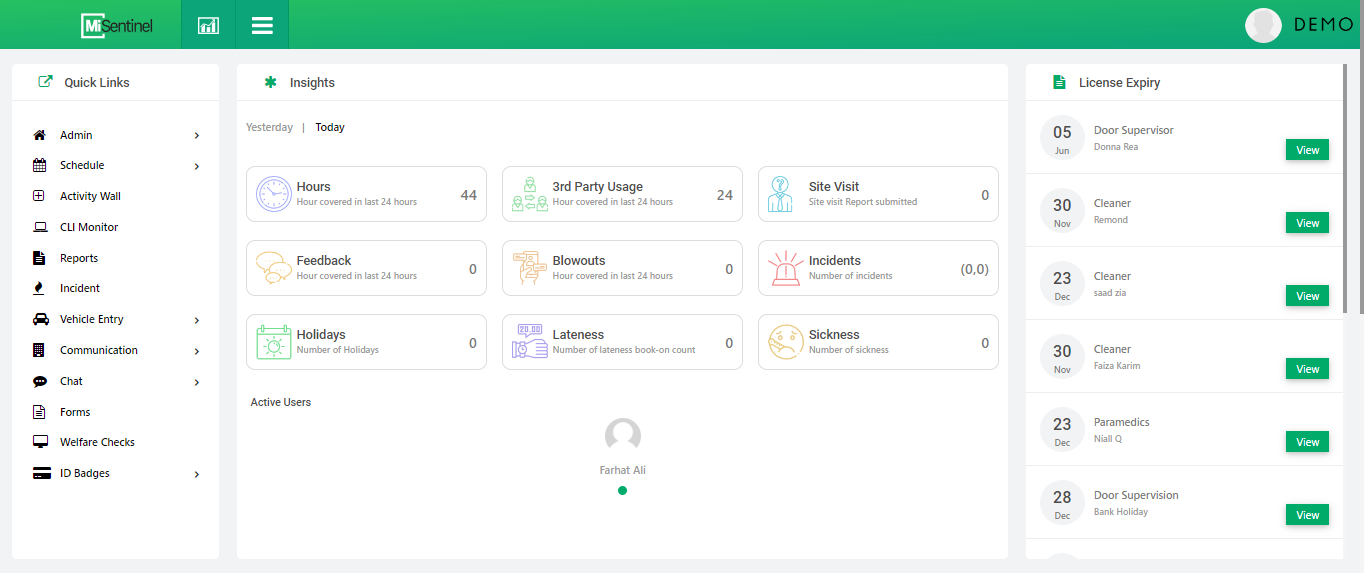The height and width of the screenshot is (573, 1364).
Task: Toggle the hamburger menu icon
Action: pyautogui.click(x=262, y=25)
